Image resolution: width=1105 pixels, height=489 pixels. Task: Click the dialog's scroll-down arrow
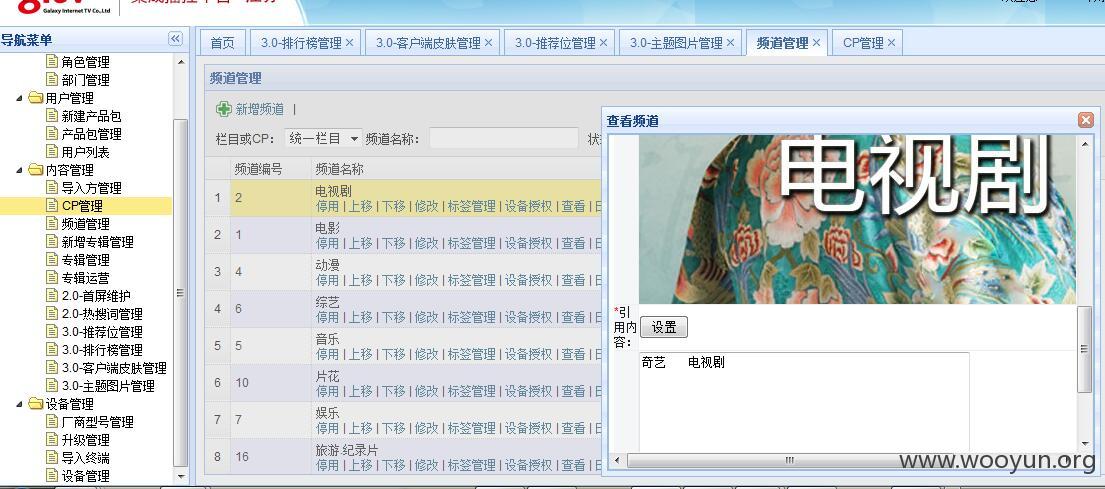click(1085, 444)
